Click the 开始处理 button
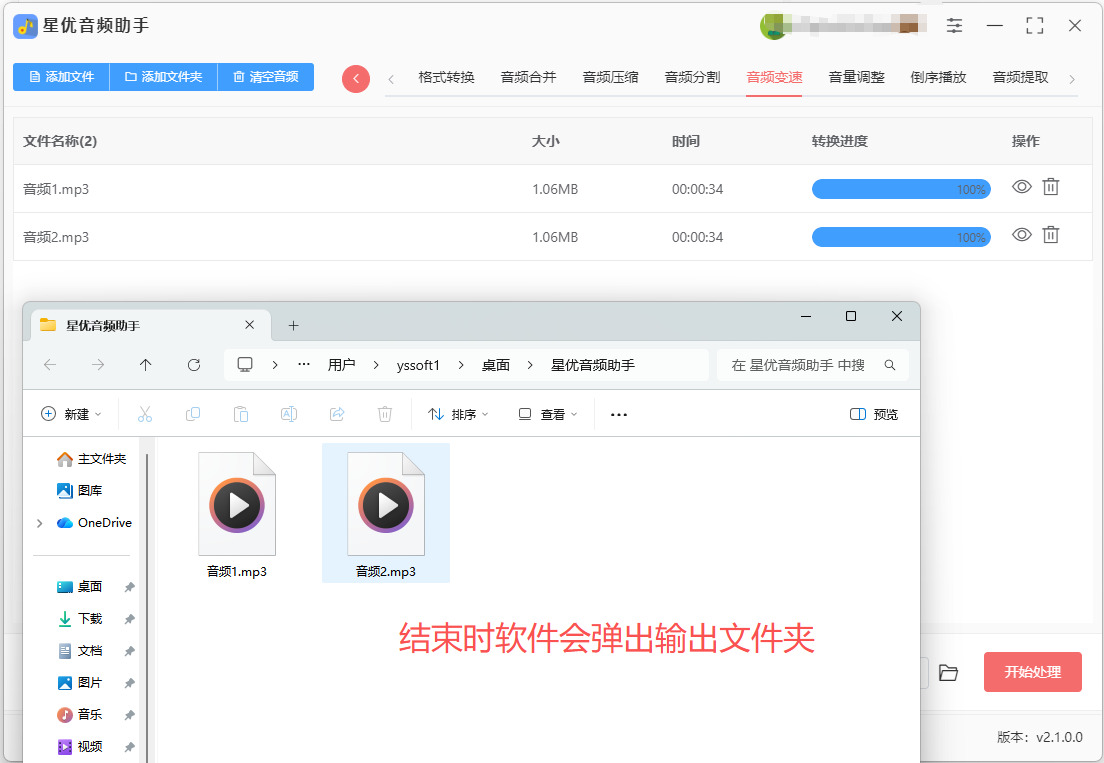Viewport: 1104px width, 763px height. [x=1032, y=671]
